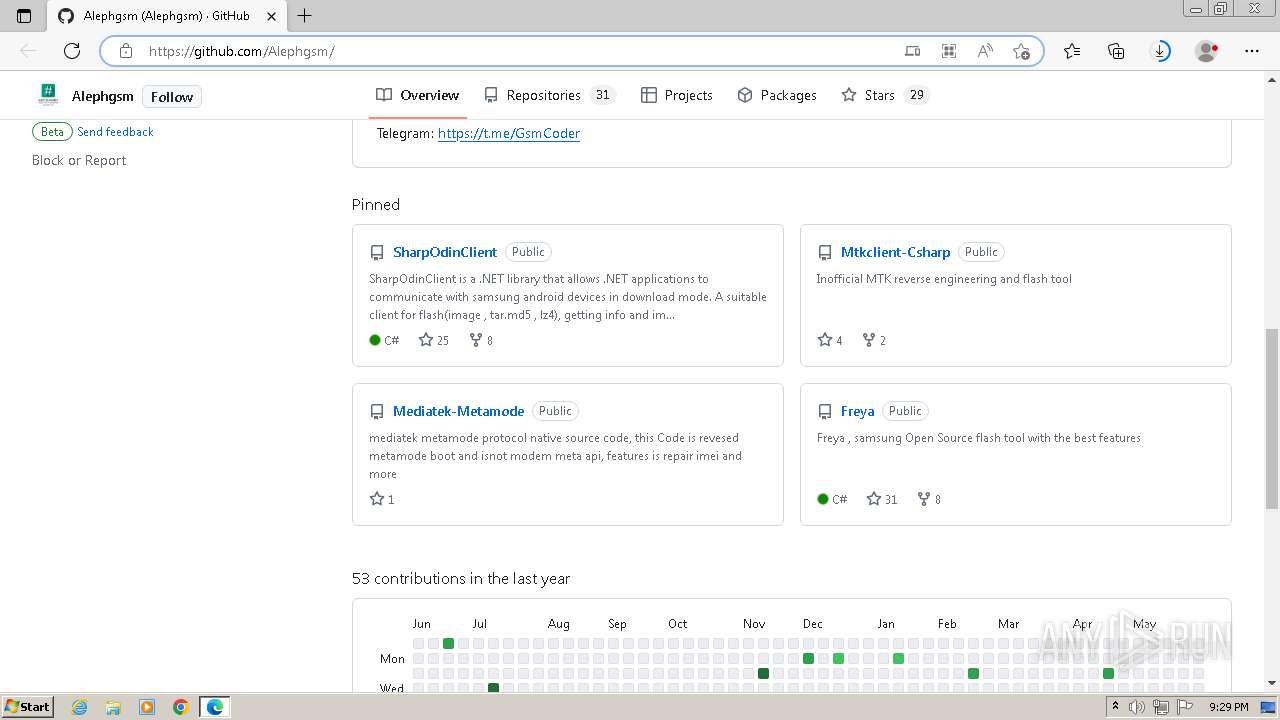Image resolution: width=1280 pixels, height=720 pixels.
Task: Click Mtkclient-Csharp's 4 stars count
Action: coord(830,340)
